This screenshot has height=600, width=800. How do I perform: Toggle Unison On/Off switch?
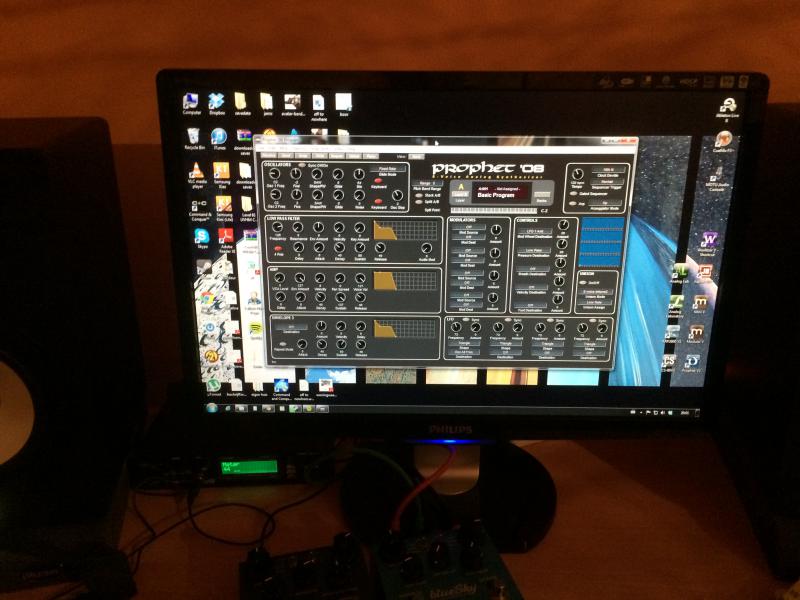click(x=583, y=282)
